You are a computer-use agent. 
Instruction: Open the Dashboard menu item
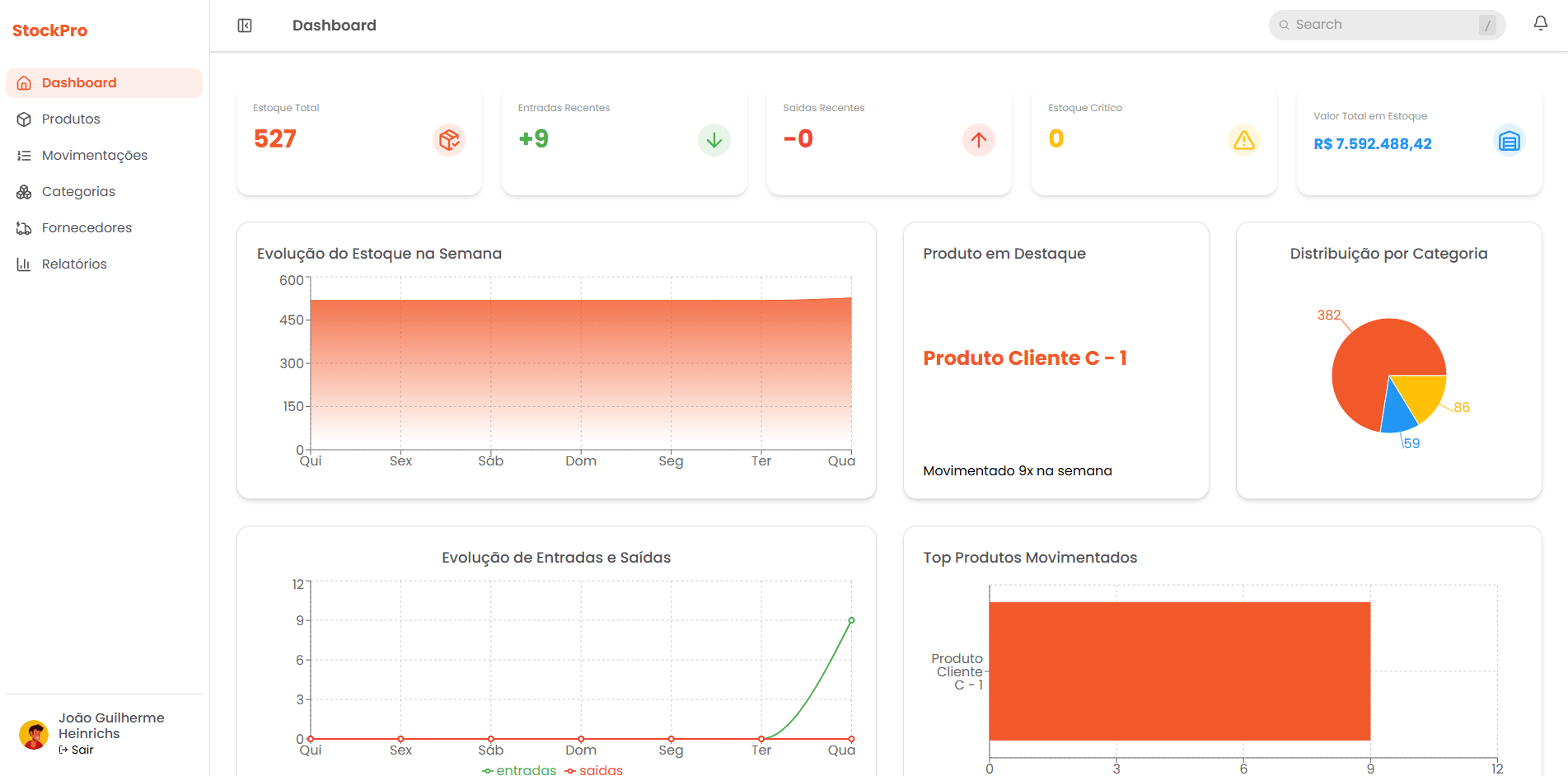coord(79,83)
